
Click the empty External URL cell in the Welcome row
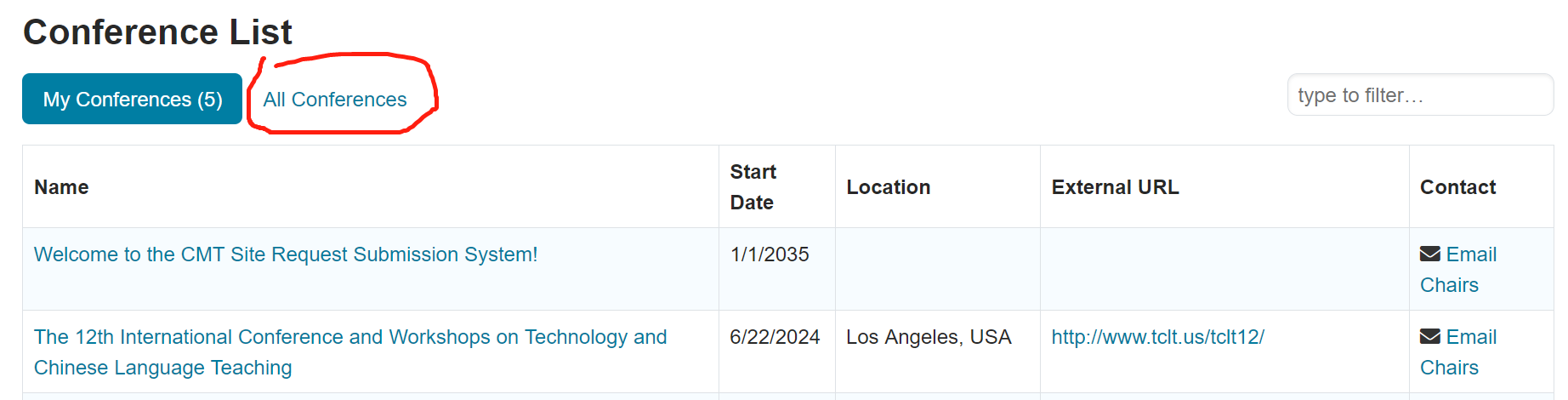click(1224, 269)
